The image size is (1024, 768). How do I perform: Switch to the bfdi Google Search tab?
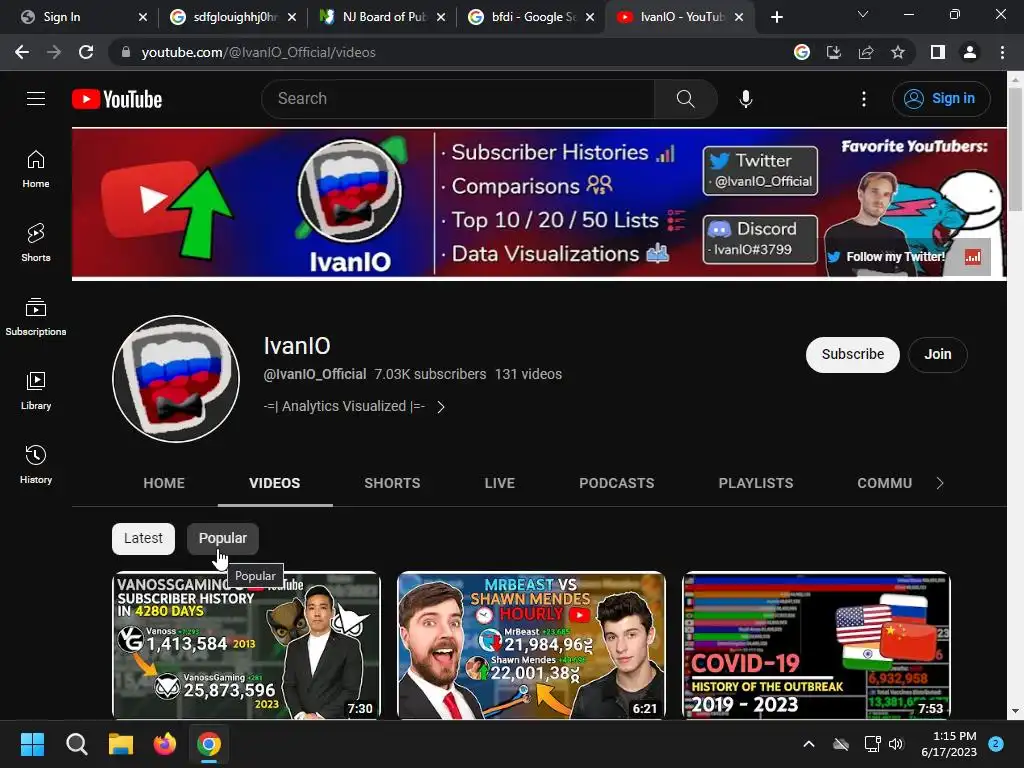tap(529, 17)
